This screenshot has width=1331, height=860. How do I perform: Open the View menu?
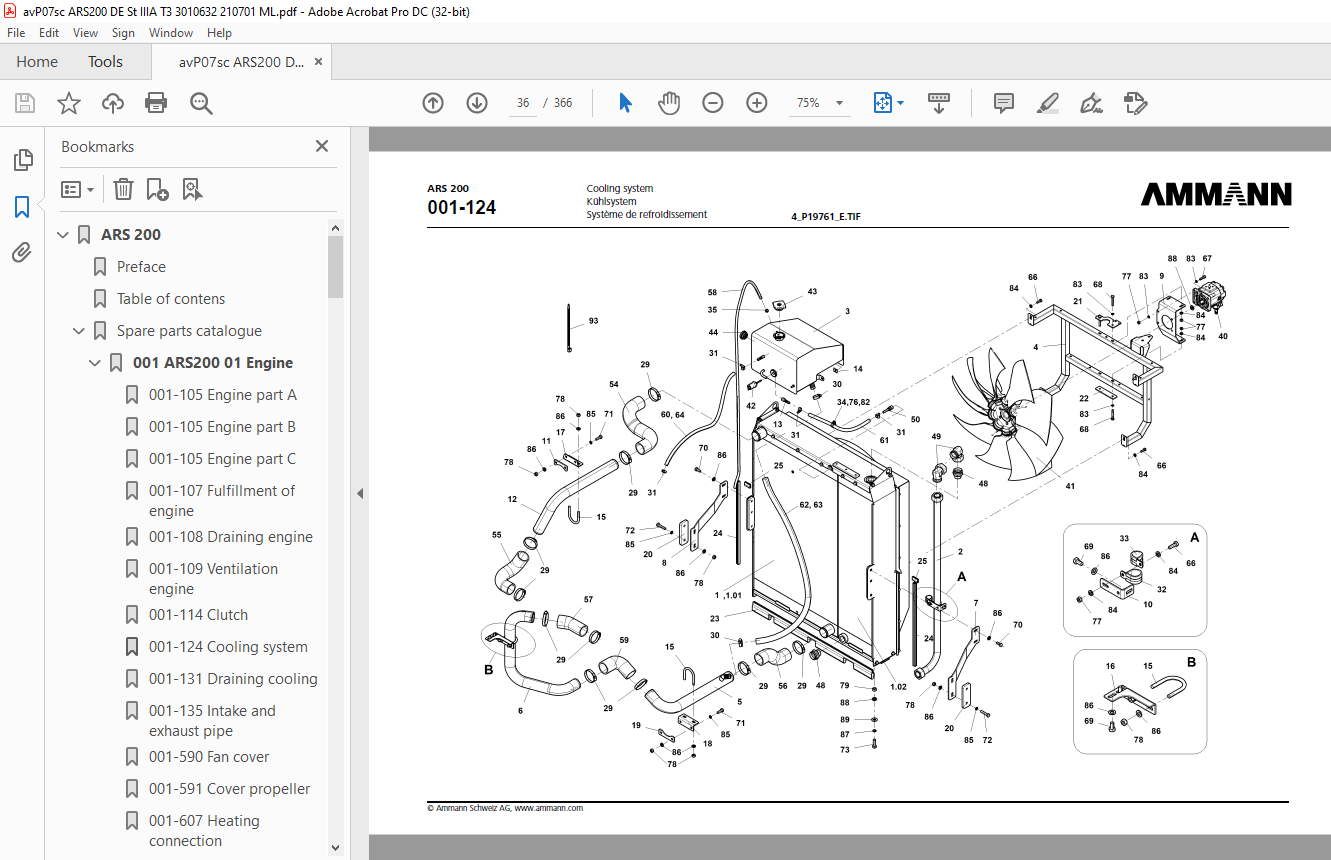point(85,32)
